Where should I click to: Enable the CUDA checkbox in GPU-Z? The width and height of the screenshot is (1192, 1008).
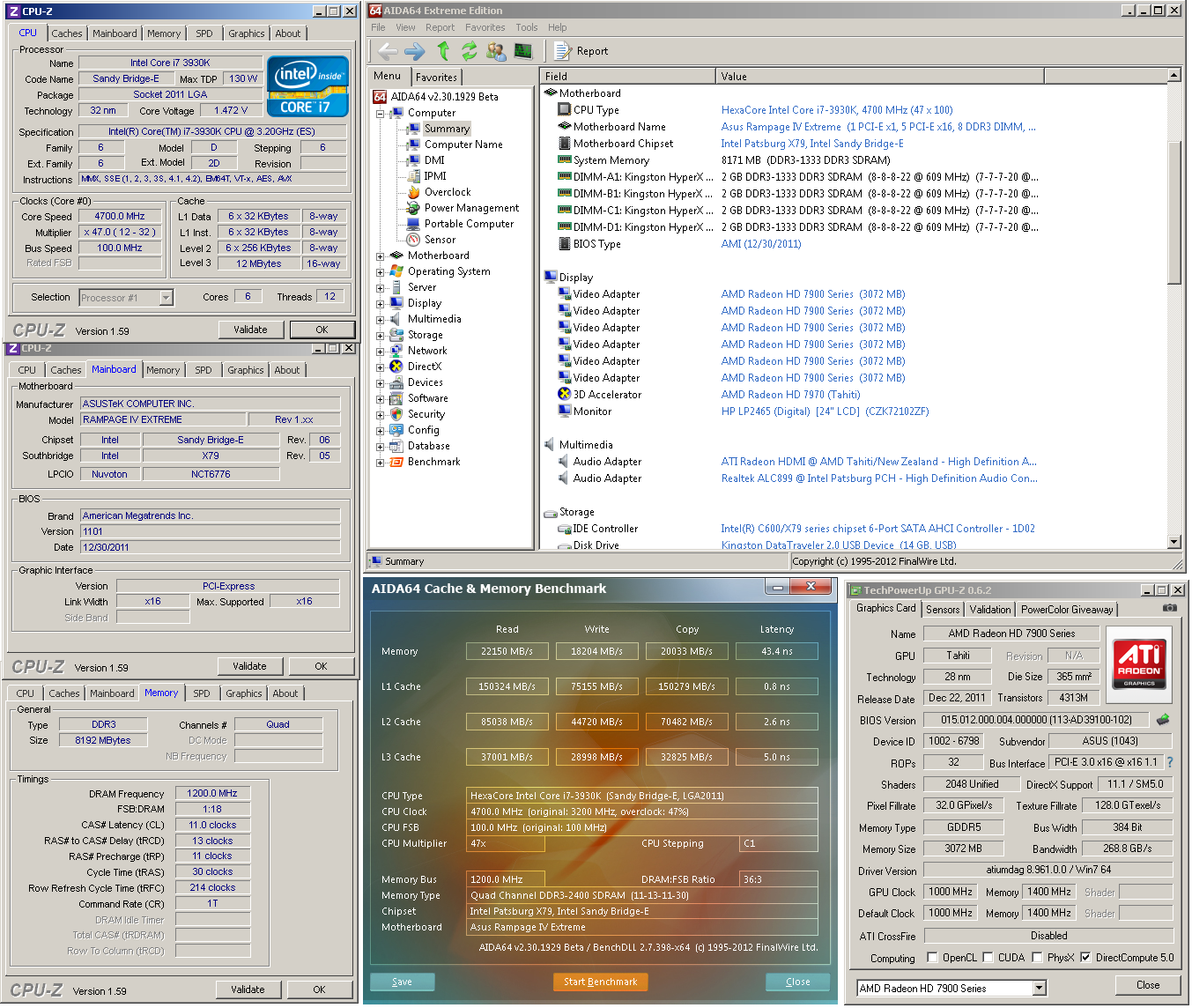click(988, 958)
